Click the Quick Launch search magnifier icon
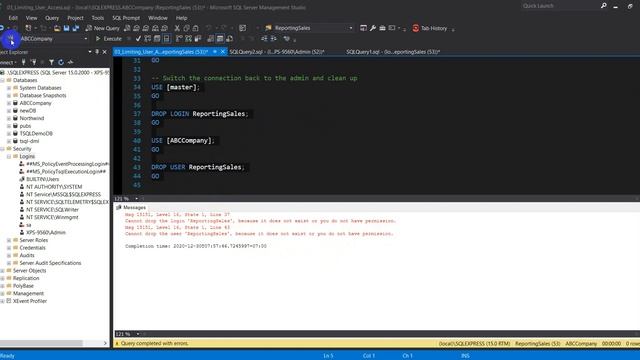The image size is (640, 360). coord(603,6)
